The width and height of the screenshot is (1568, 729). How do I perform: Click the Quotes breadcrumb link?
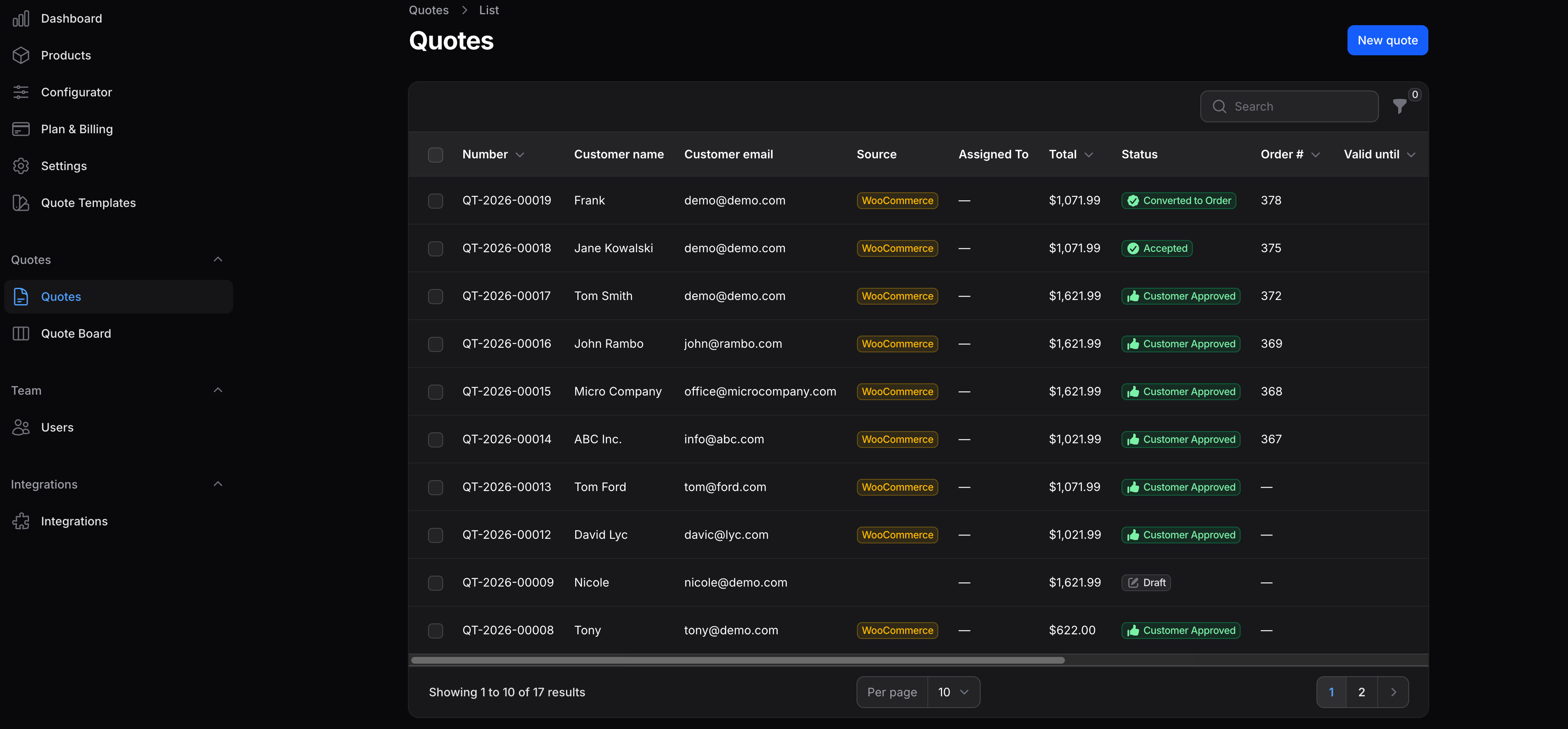pos(428,10)
